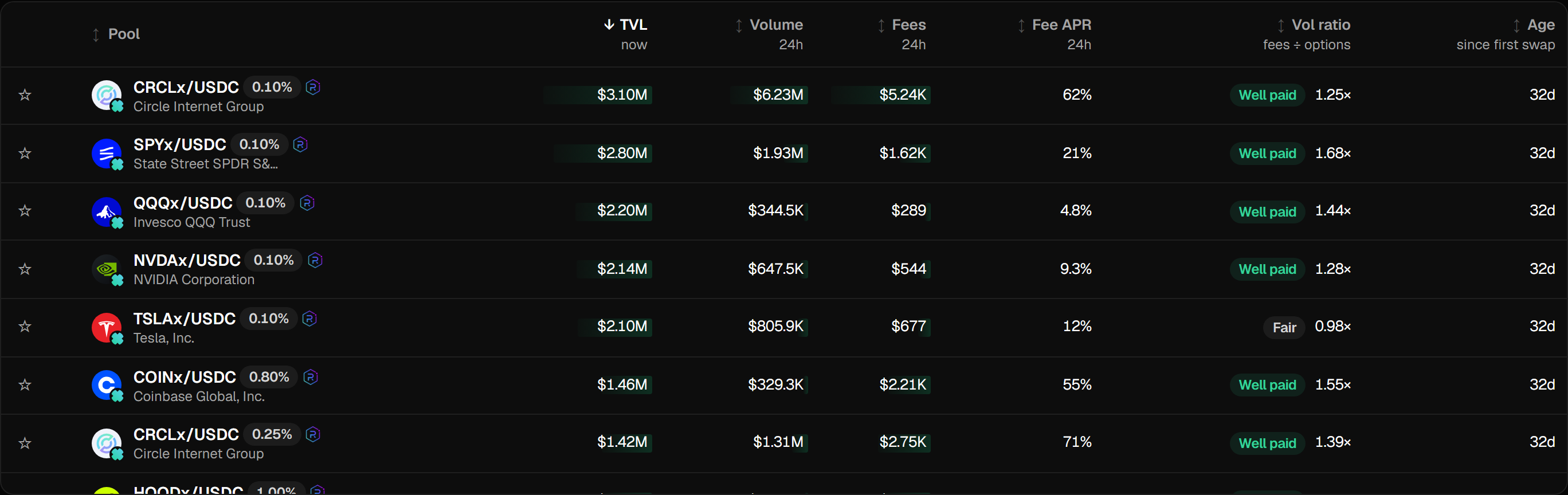Viewport: 1568px width, 495px height.
Task: Click the 0.80% fee tier badge on COINx/USDC
Action: [x=269, y=377]
